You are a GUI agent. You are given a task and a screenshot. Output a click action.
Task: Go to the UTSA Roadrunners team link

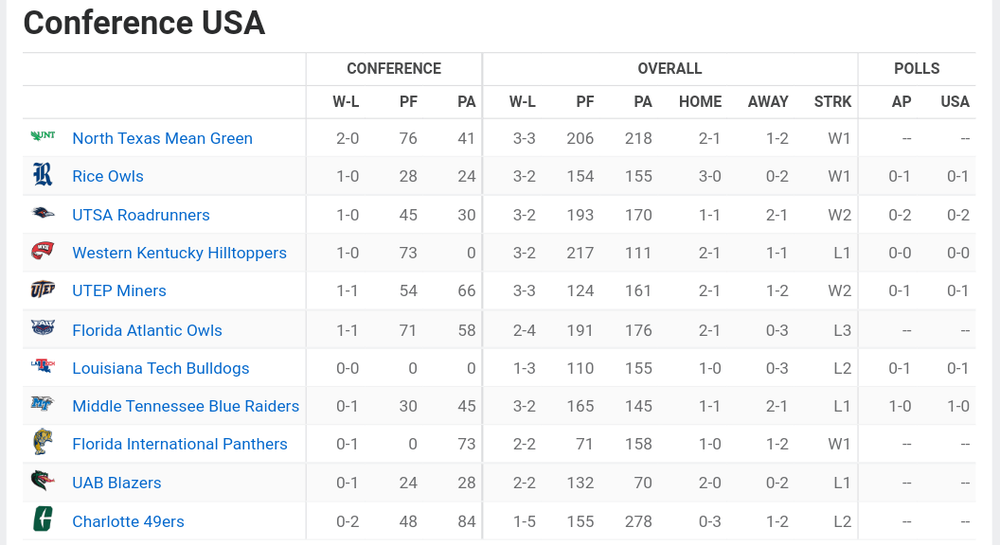click(141, 215)
